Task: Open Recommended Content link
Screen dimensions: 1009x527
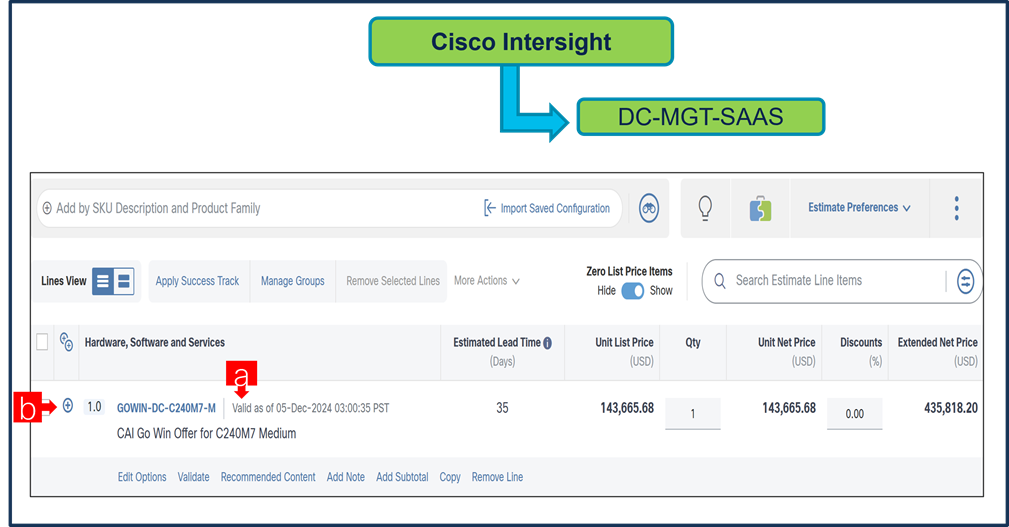Action: coord(268,477)
